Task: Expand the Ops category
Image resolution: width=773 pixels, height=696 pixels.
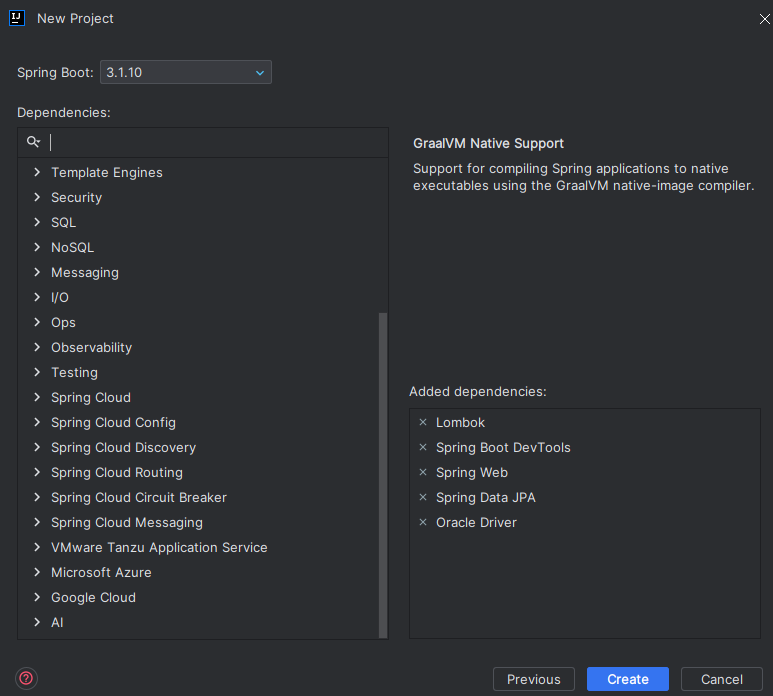Action: [x=37, y=322]
